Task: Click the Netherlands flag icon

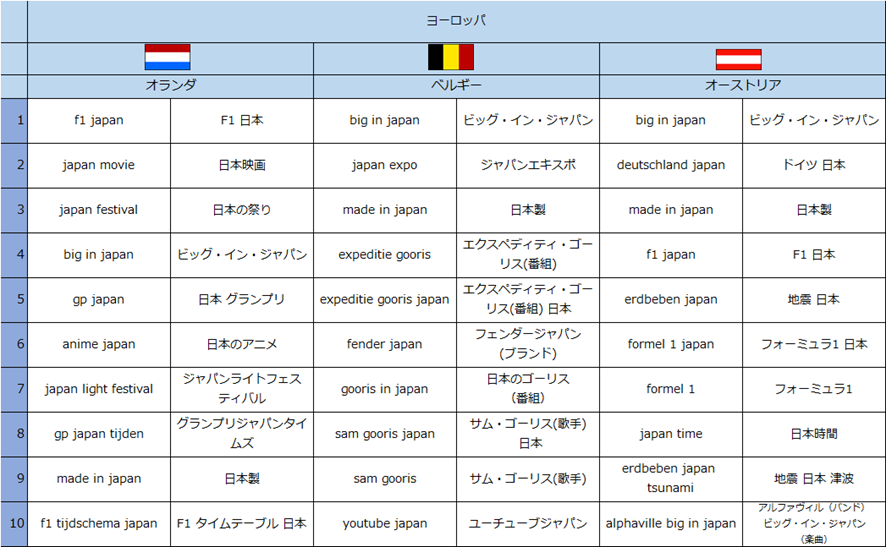Action: (167, 57)
